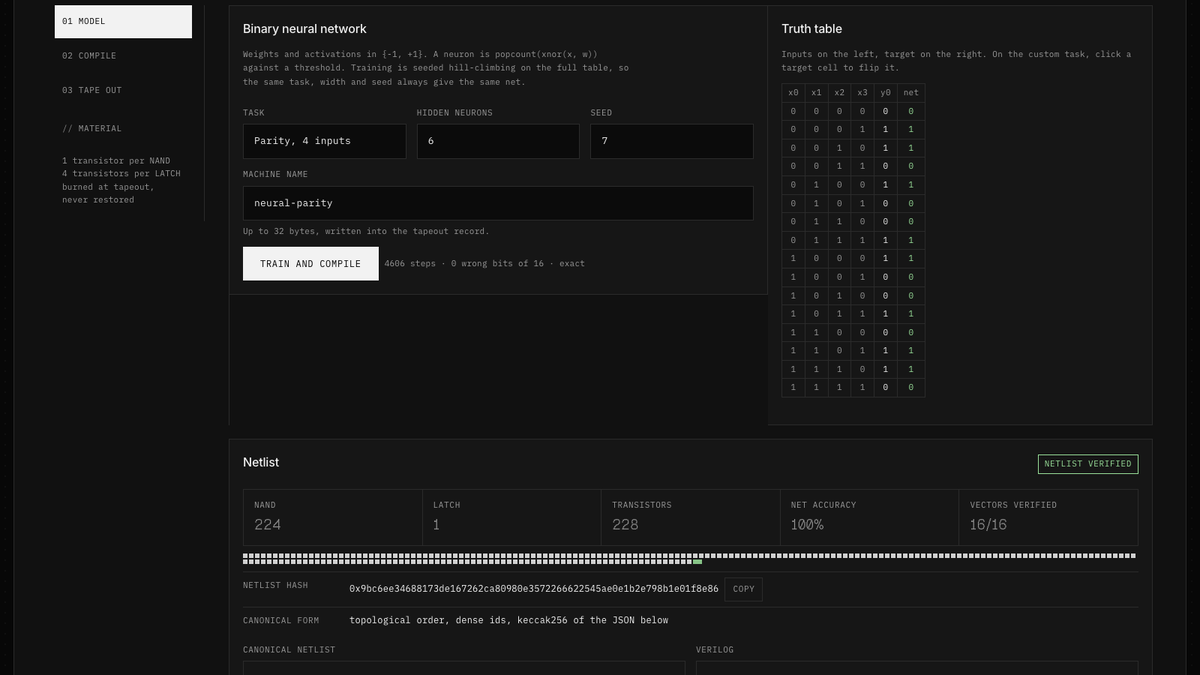
Task: Click the x3 column header in truth table
Action: click(863, 93)
